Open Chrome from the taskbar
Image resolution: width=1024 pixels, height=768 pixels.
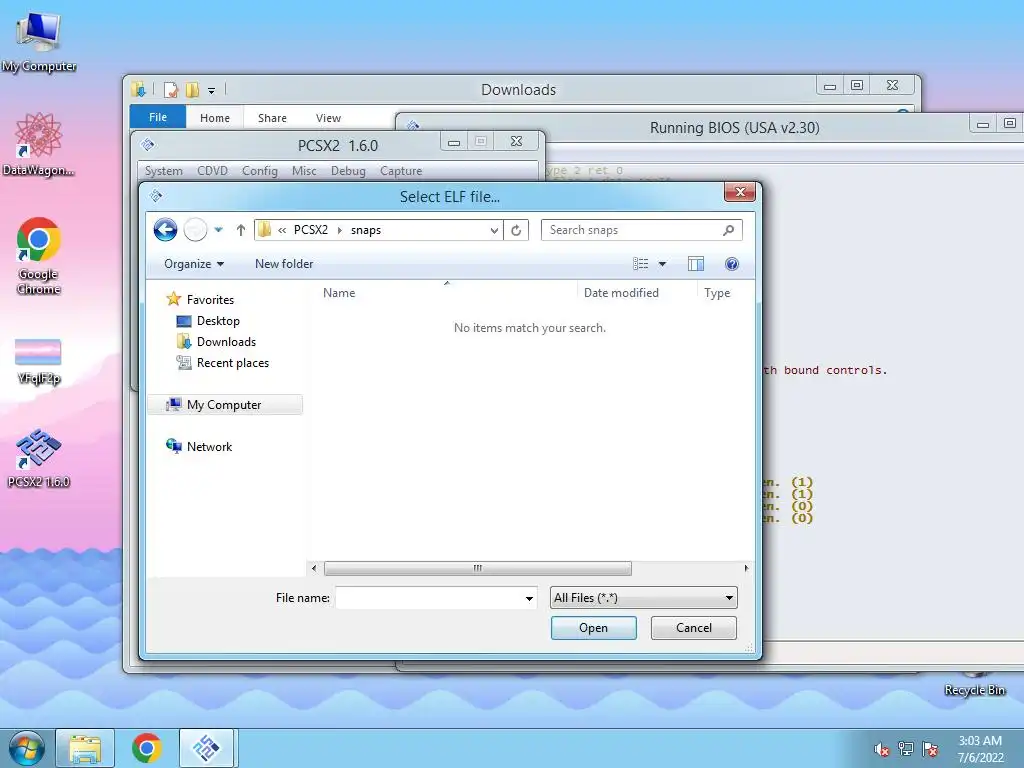click(146, 748)
